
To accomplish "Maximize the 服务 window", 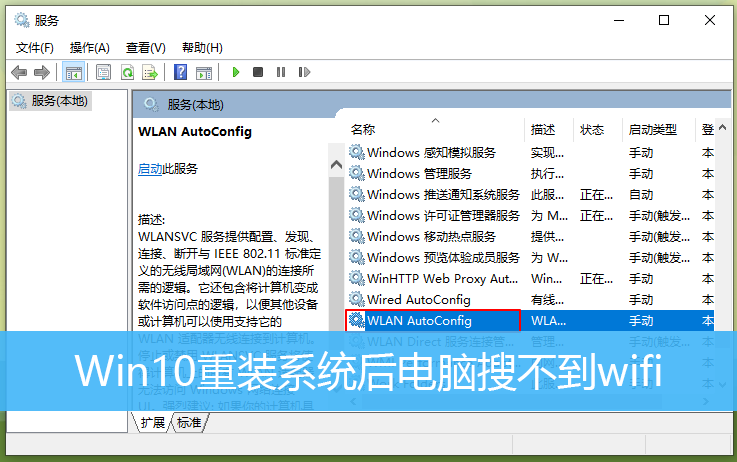I will point(664,20).
